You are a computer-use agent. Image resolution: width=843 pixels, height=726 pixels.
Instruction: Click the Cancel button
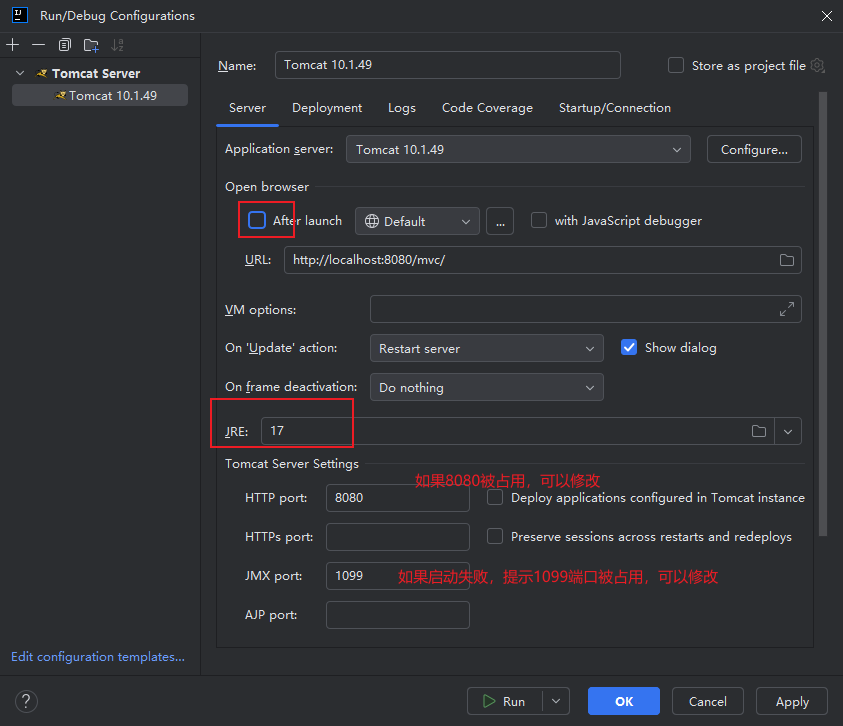tap(708, 701)
